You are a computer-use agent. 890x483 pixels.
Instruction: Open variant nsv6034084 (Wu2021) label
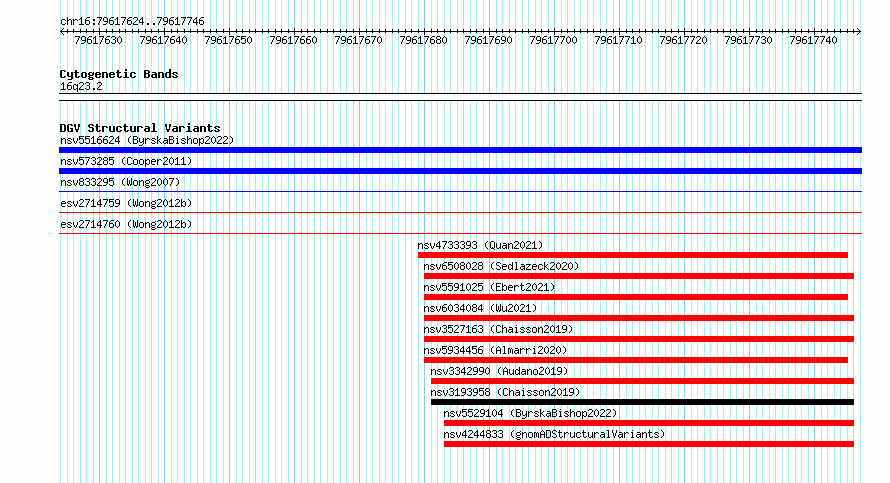click(x=480, y=308)
